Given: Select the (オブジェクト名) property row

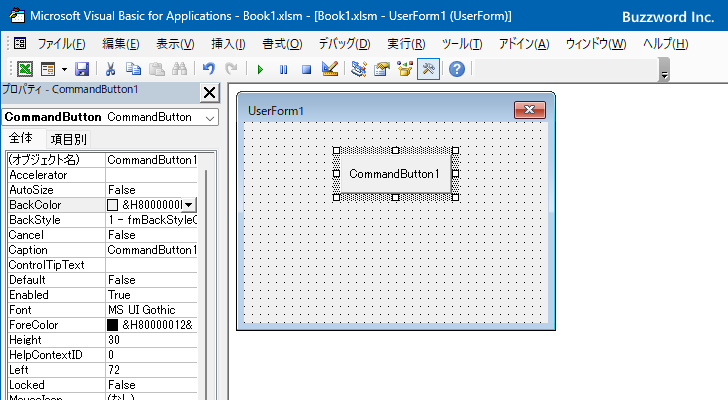Looking at the screenshot, I should click(103, 160).
